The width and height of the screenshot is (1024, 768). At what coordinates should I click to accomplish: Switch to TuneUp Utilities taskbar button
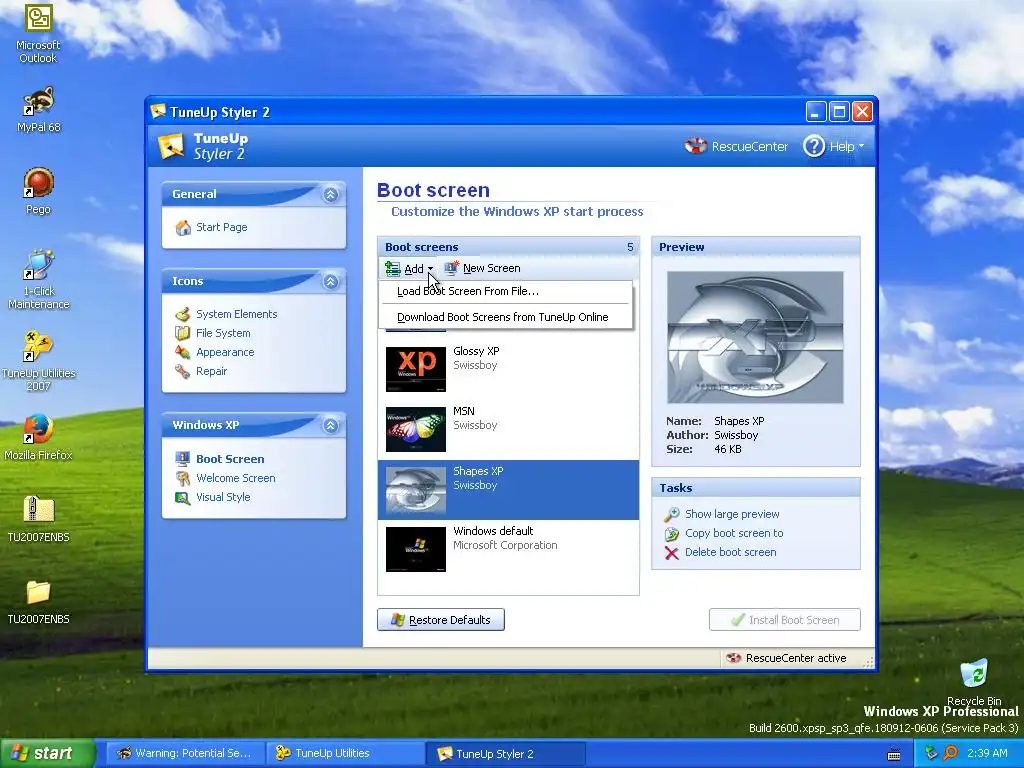(345, 754)
